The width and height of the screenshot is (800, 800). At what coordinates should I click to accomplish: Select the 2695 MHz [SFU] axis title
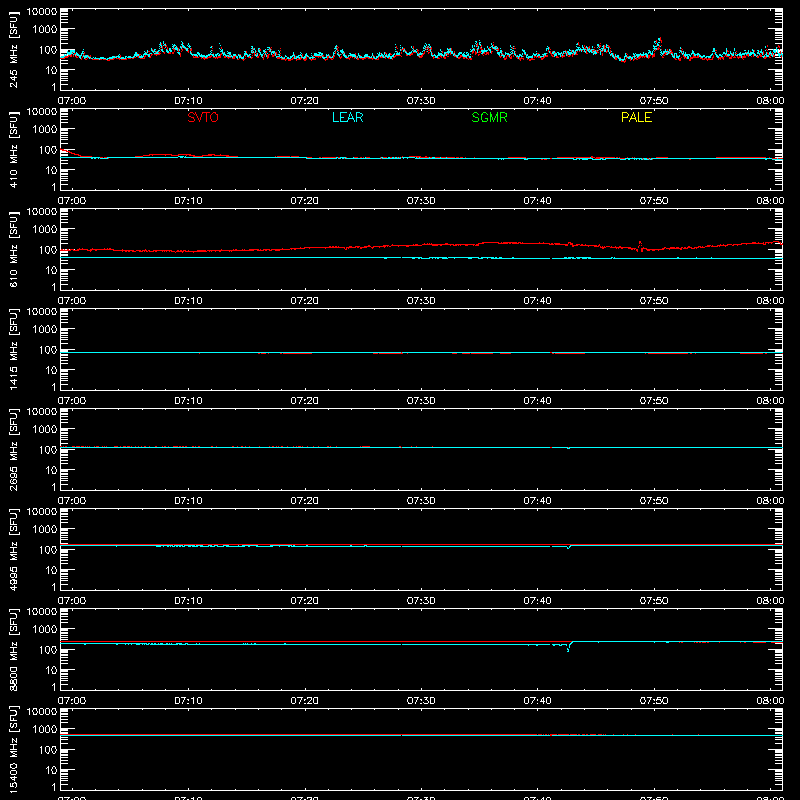[x=14, y=449]
